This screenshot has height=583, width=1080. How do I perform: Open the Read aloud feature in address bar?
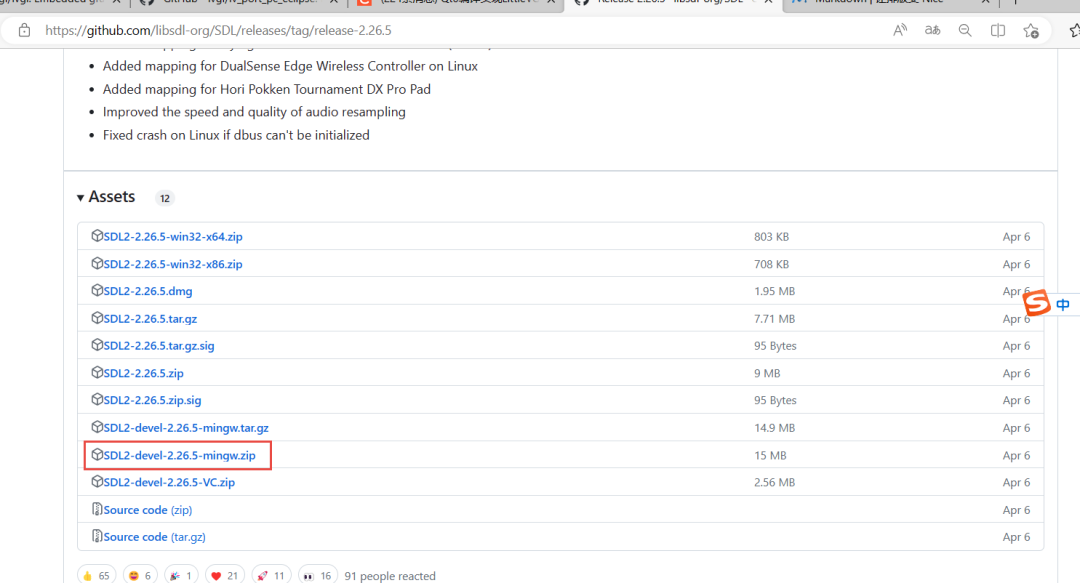pyautogui.click(x=900, y=30)
